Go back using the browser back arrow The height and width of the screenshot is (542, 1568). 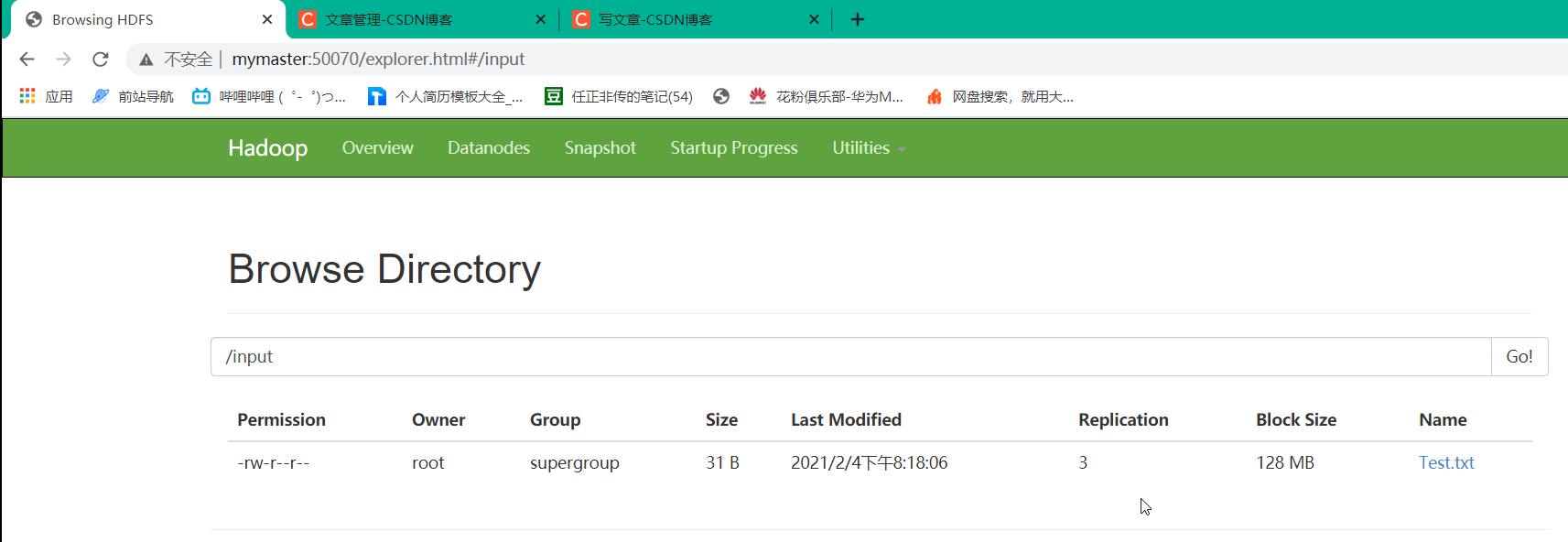[27, 60]
